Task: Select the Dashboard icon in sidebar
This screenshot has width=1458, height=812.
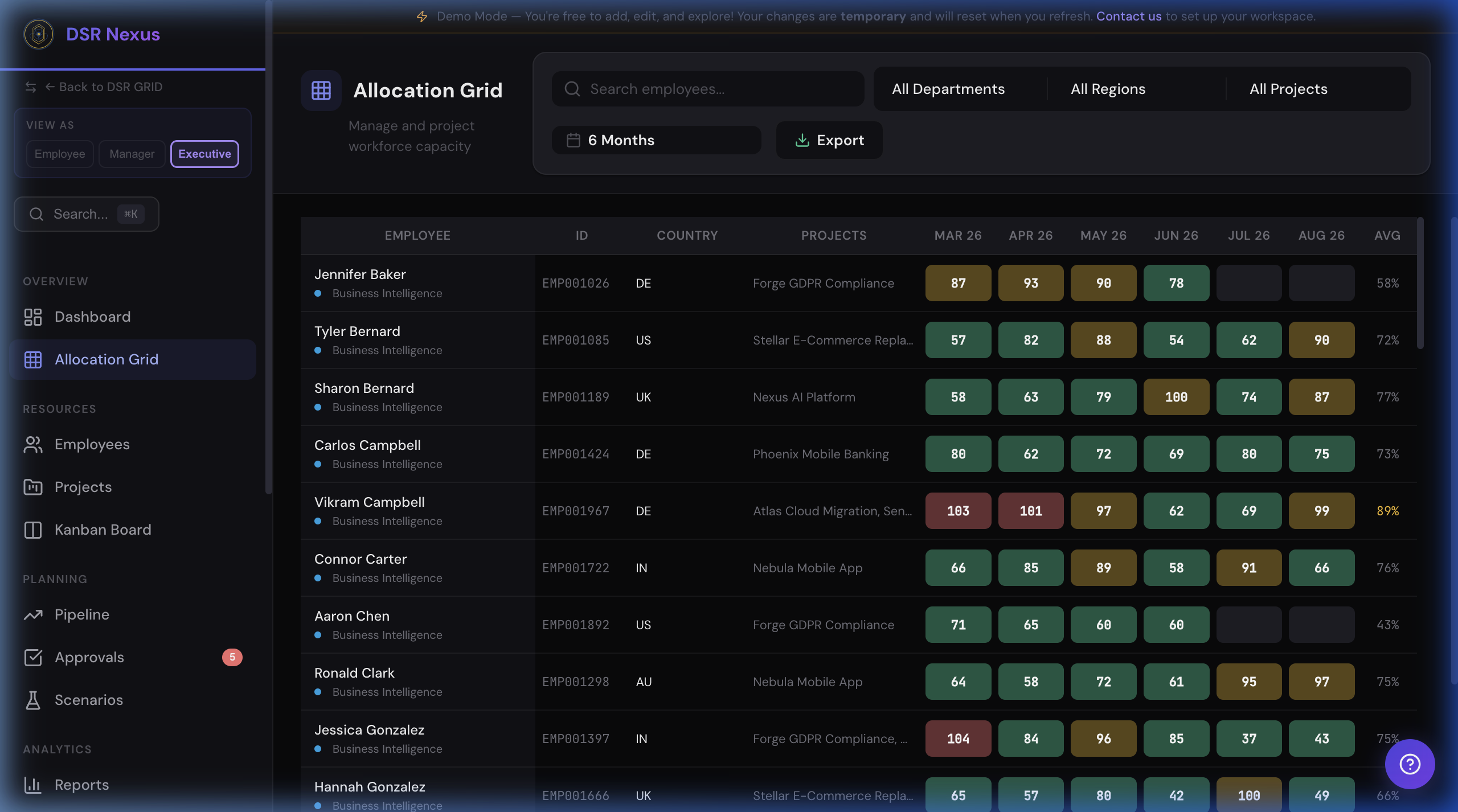Action: (32, 317)
